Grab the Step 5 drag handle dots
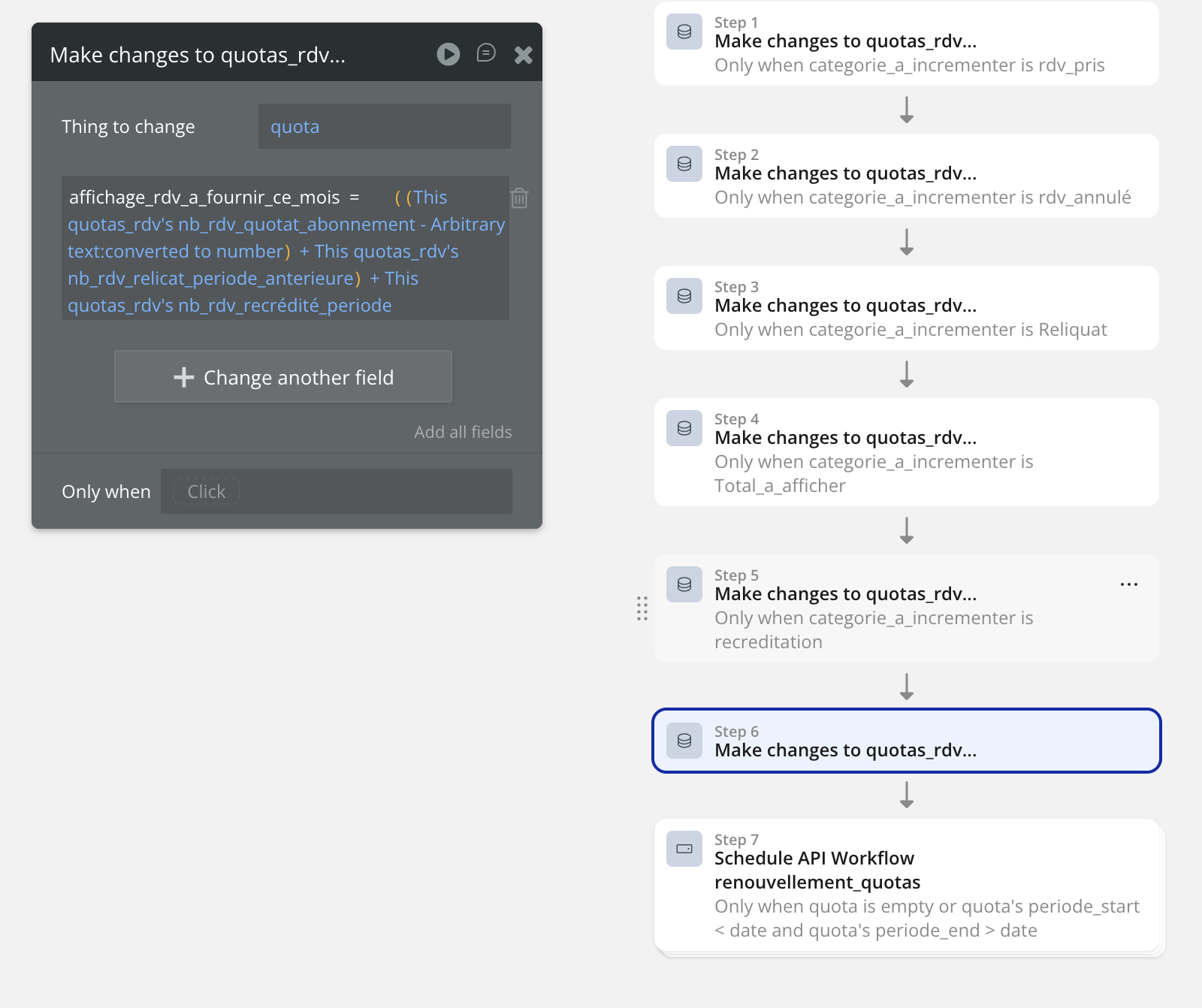This screenshot has height=1008, width=1202. (x=642, y=608)
